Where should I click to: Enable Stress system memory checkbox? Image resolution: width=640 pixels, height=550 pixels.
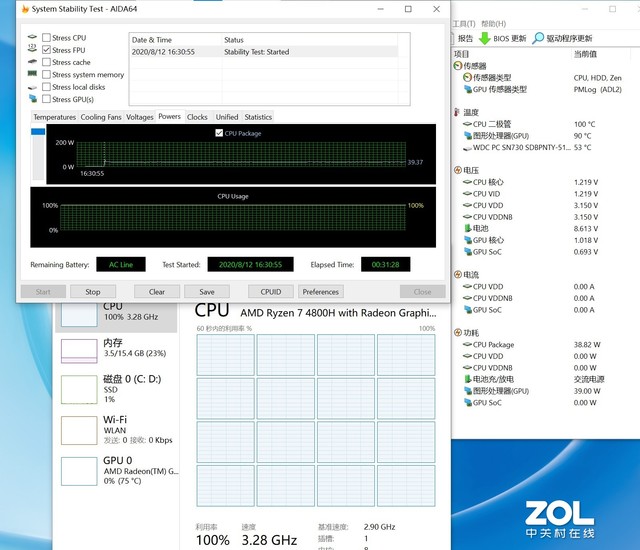[47, 74]
